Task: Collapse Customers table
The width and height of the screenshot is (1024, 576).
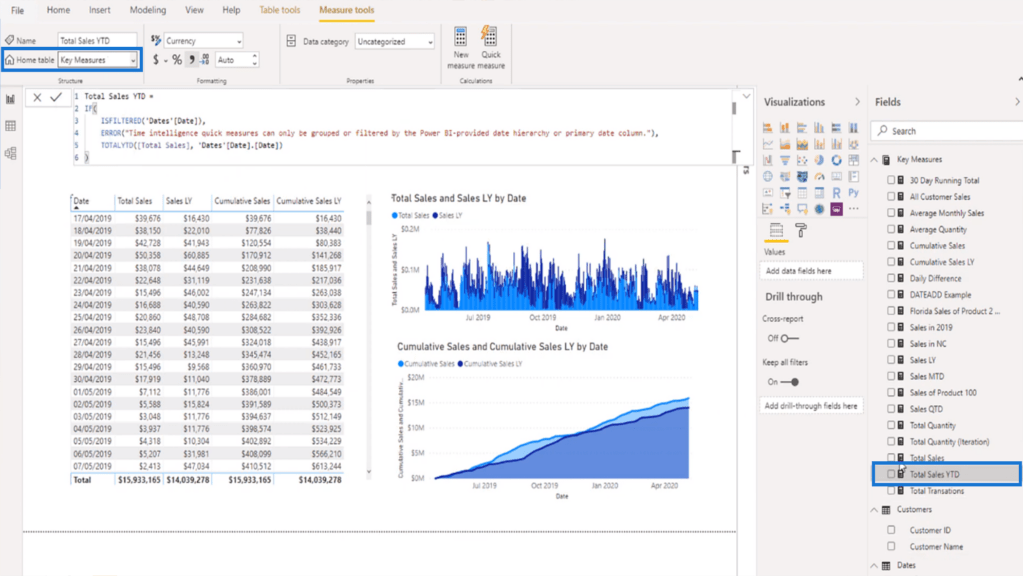Action: pos(874,509)
